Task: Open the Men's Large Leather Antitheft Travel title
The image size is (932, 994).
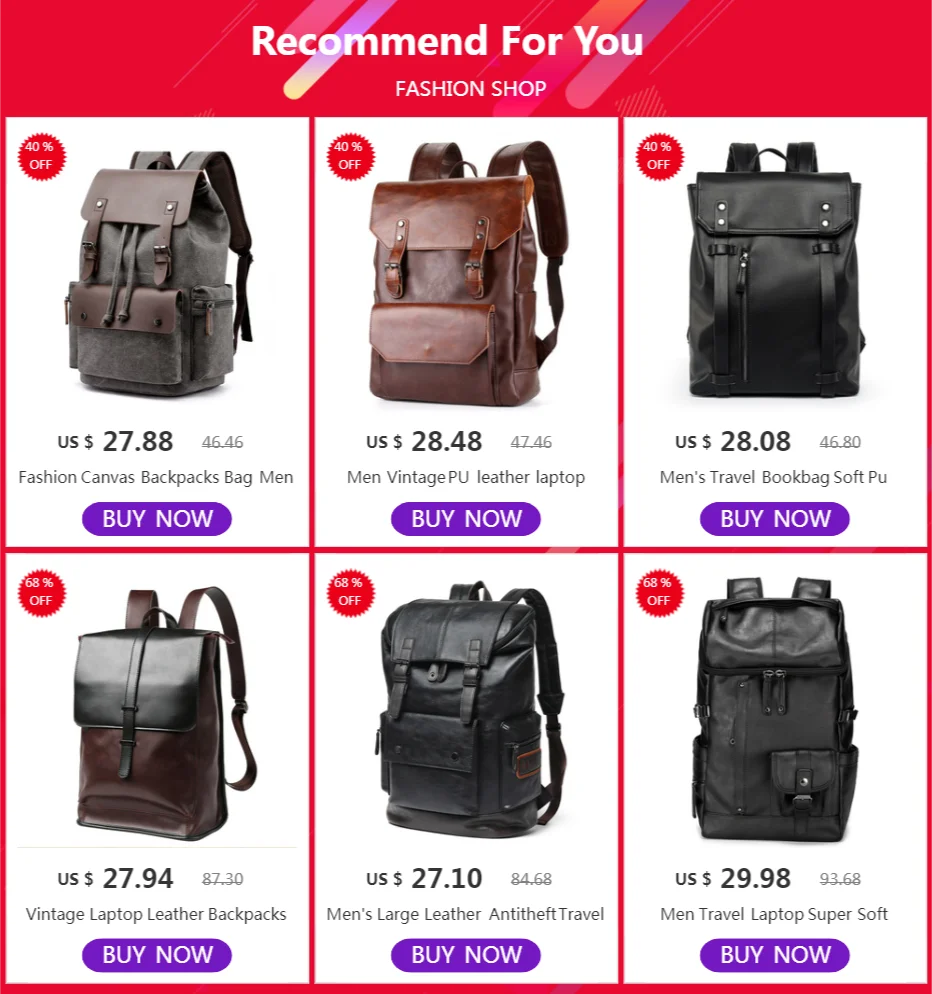Action: (465, 914)
